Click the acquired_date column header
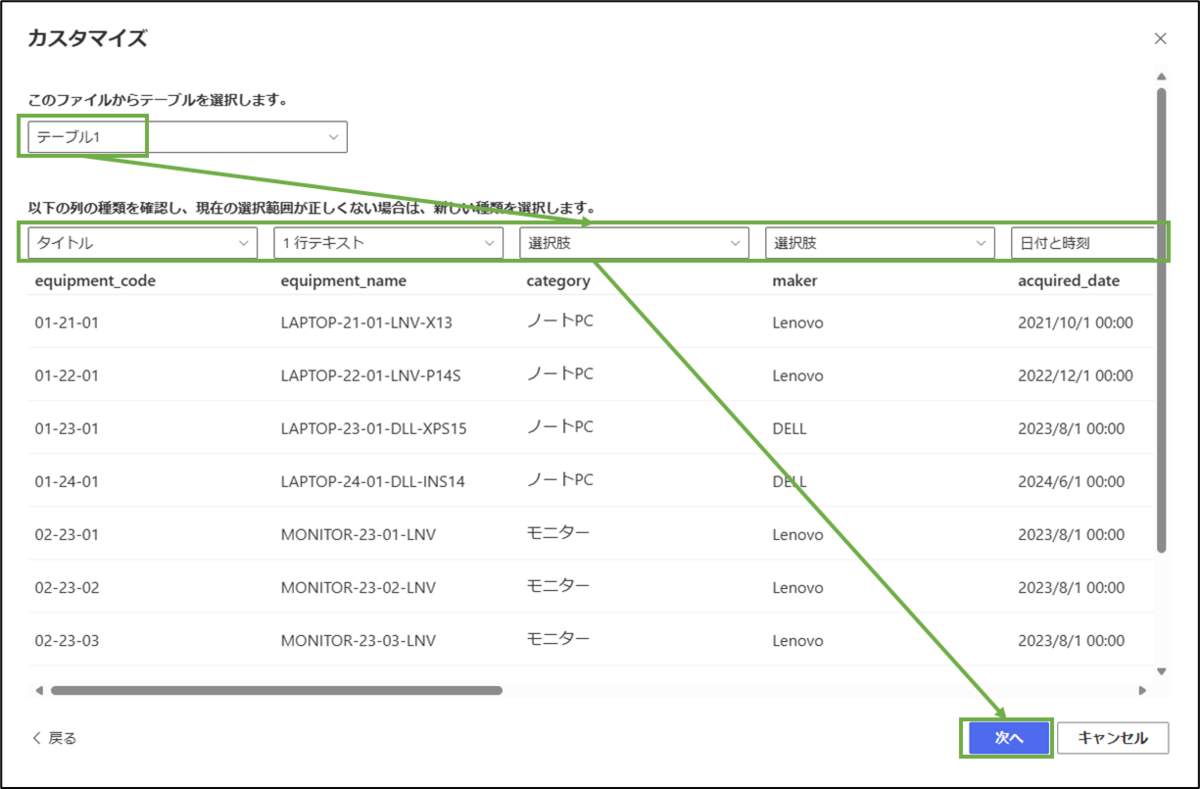The height and width of the screenshot is (789, 1200). tap(1069, 281)
